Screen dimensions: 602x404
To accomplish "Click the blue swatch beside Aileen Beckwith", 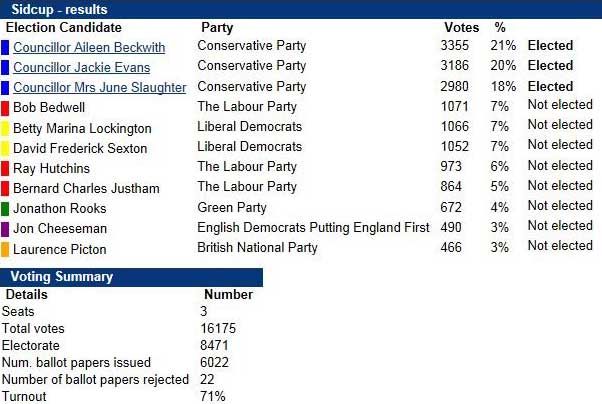I will (5, 47).
